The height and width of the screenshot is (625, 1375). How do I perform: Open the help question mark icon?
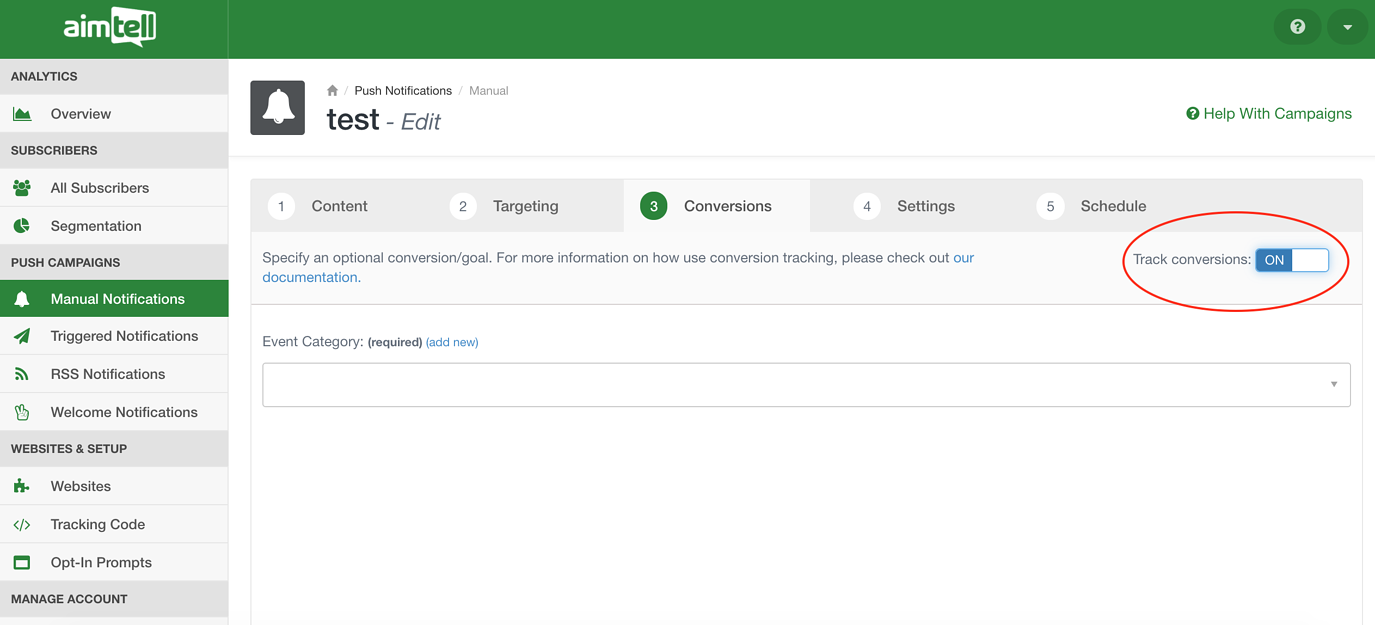pos(1297,27)
